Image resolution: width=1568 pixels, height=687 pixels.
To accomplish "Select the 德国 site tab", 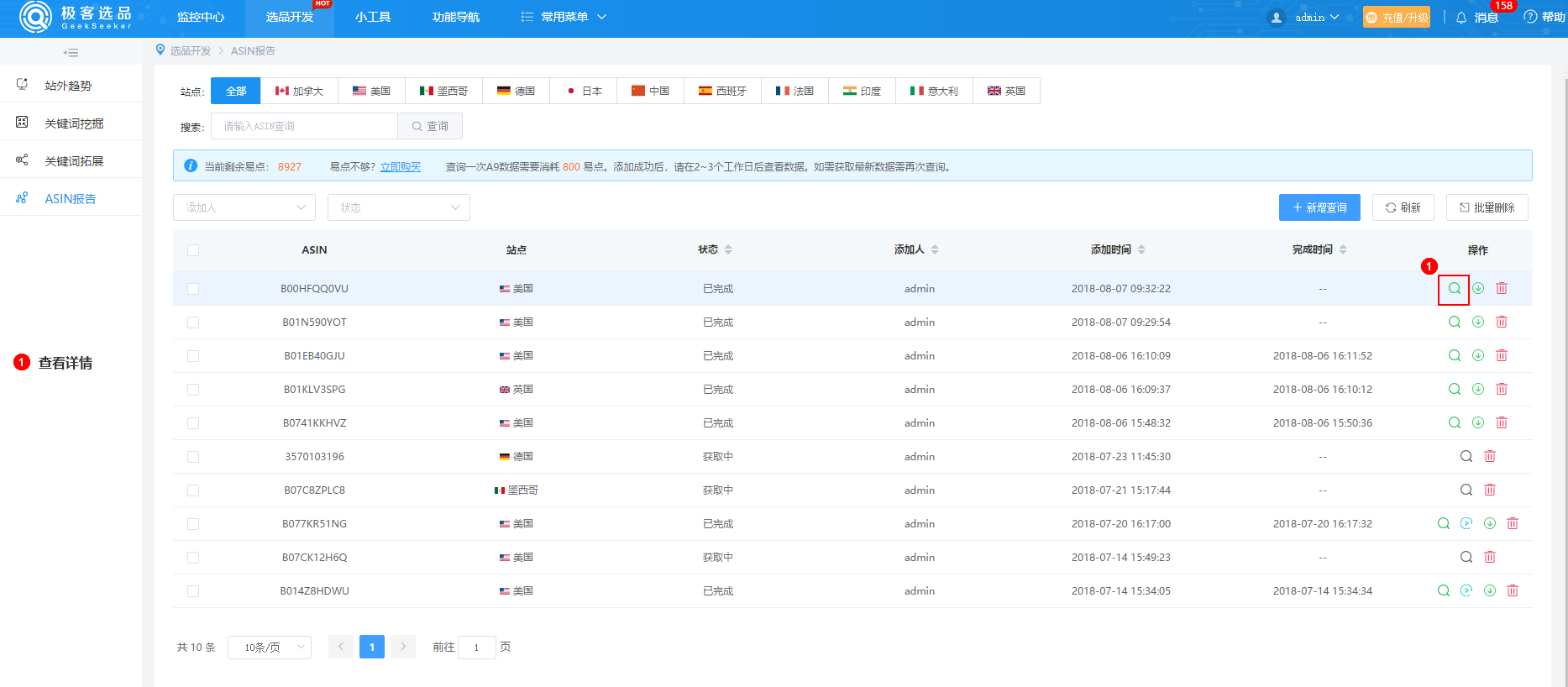I will pos(516,91).
